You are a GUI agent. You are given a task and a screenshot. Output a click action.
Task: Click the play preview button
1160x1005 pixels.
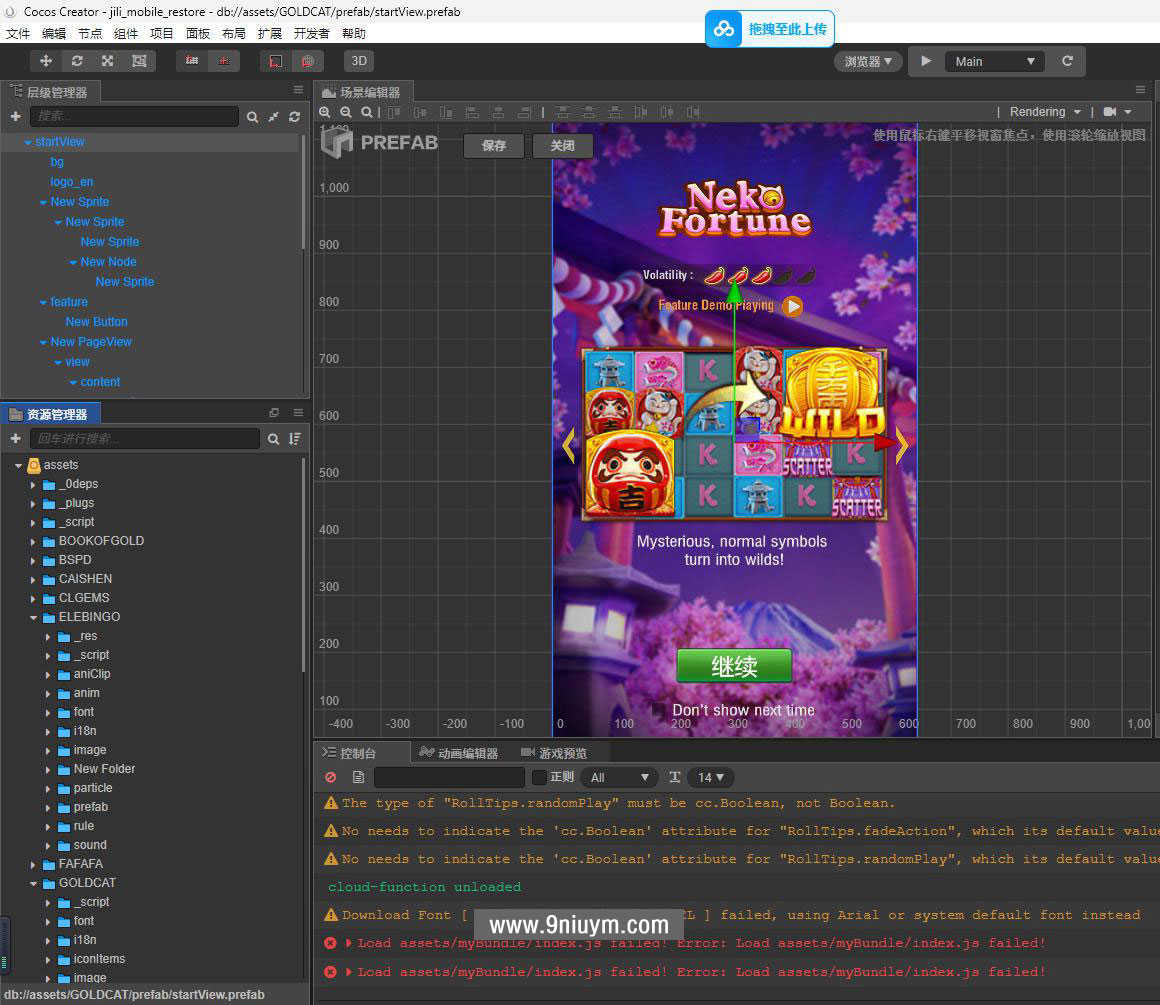tap(926, 61)
